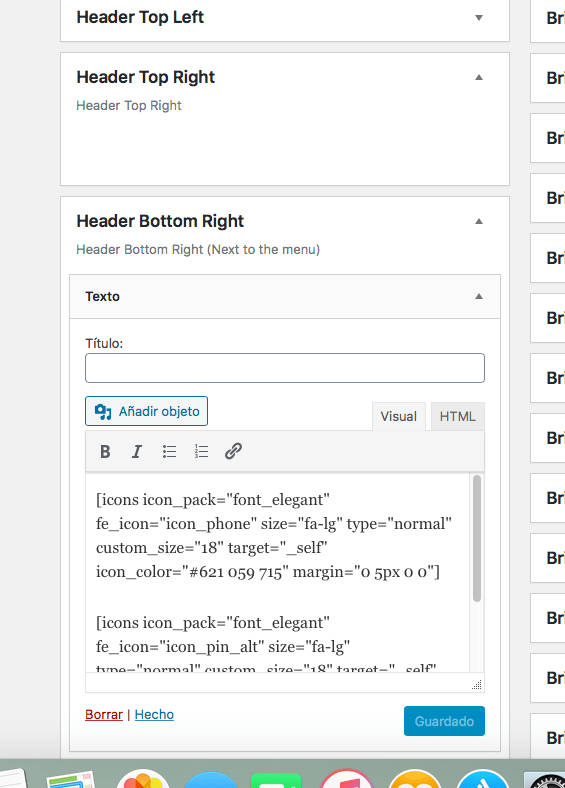Collapse the Header Bottom Right widget area
This screenshot has width=565, height=788.
pos(479,221)
